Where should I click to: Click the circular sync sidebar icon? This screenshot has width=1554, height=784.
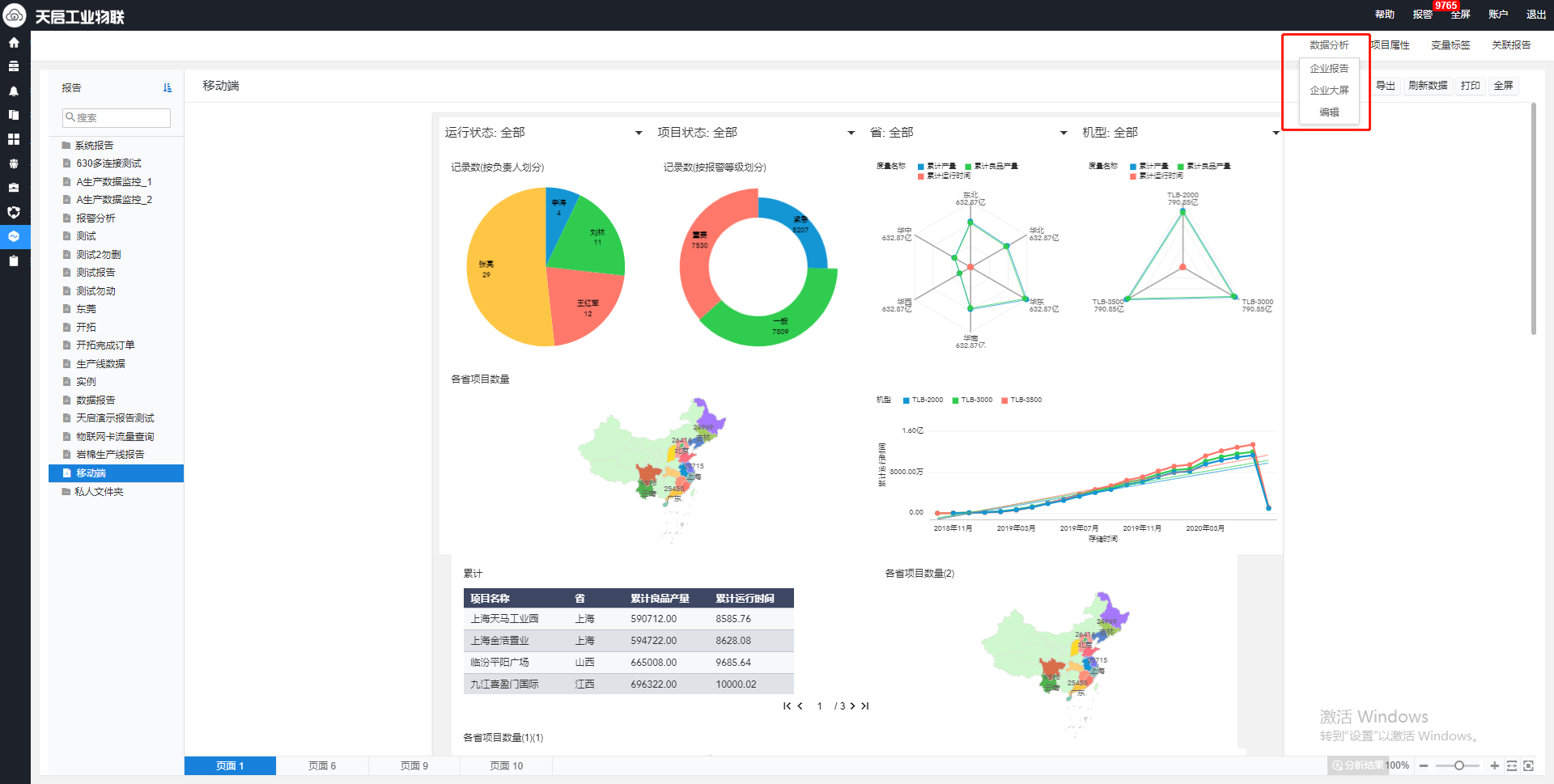(x=14, y=212)
